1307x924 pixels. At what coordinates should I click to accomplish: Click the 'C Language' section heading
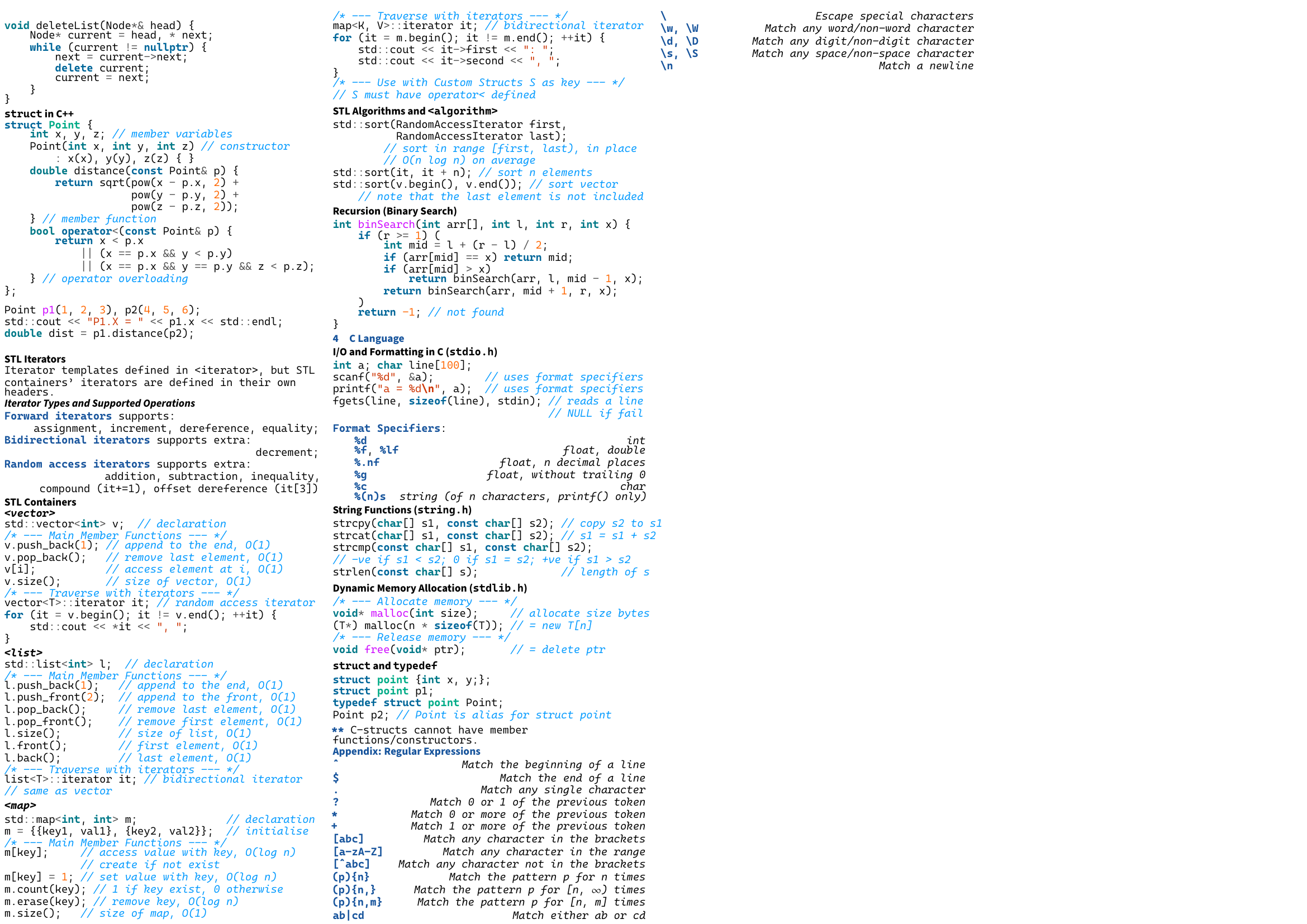click(x=376, y=339)
